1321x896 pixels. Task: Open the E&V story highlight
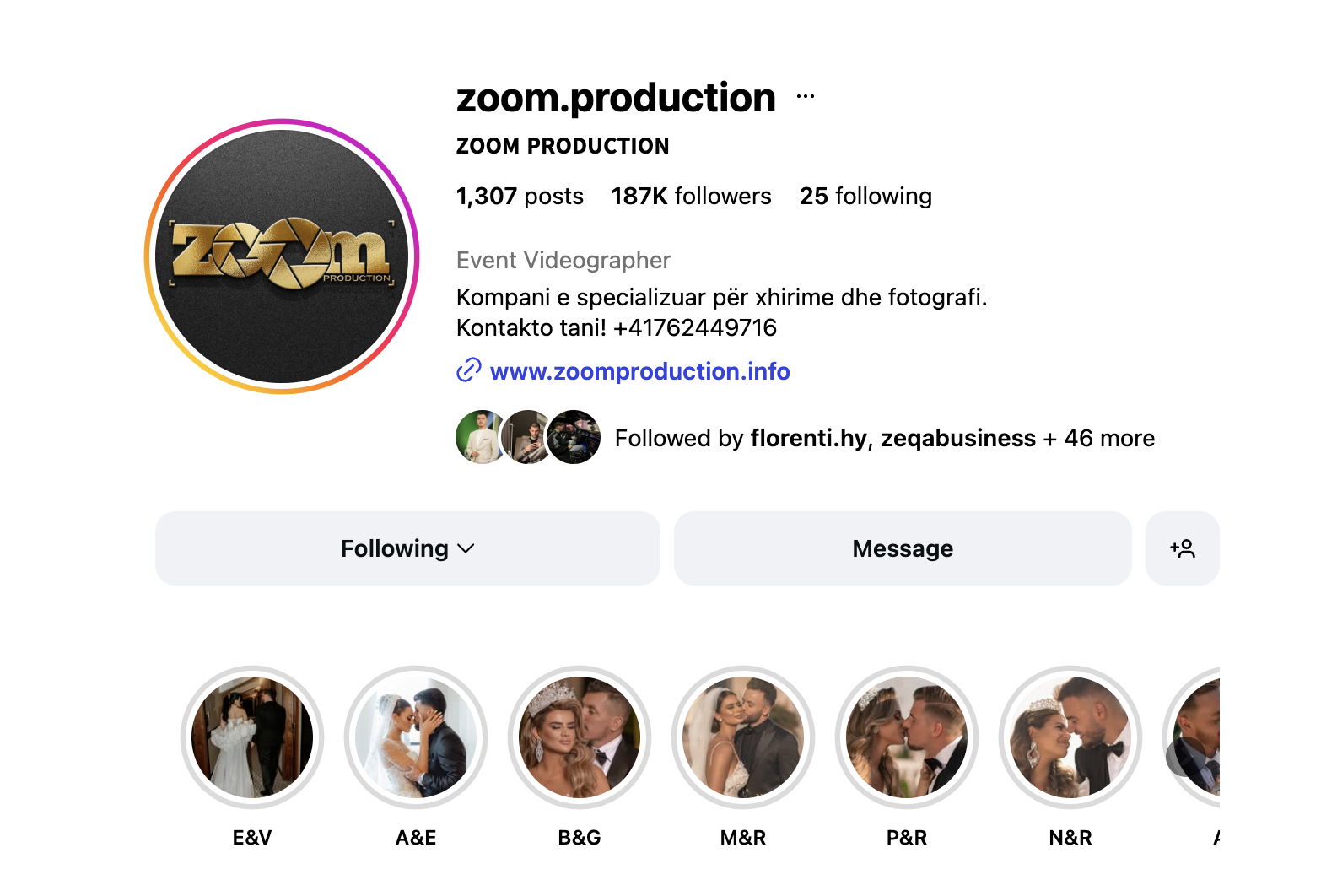coord(252,737)
